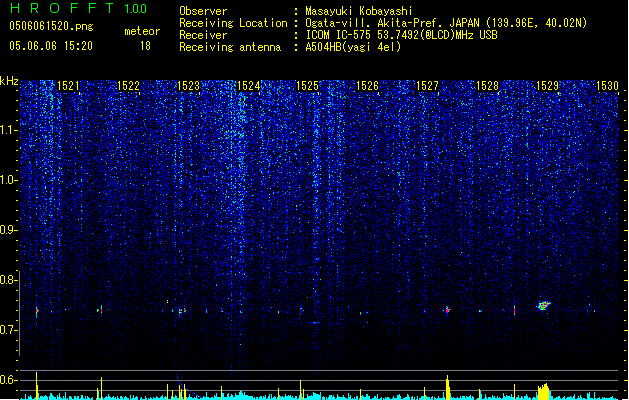Click the Receiving antenna label
Viewport: 629px width, 400px height.
coord(230,47)
